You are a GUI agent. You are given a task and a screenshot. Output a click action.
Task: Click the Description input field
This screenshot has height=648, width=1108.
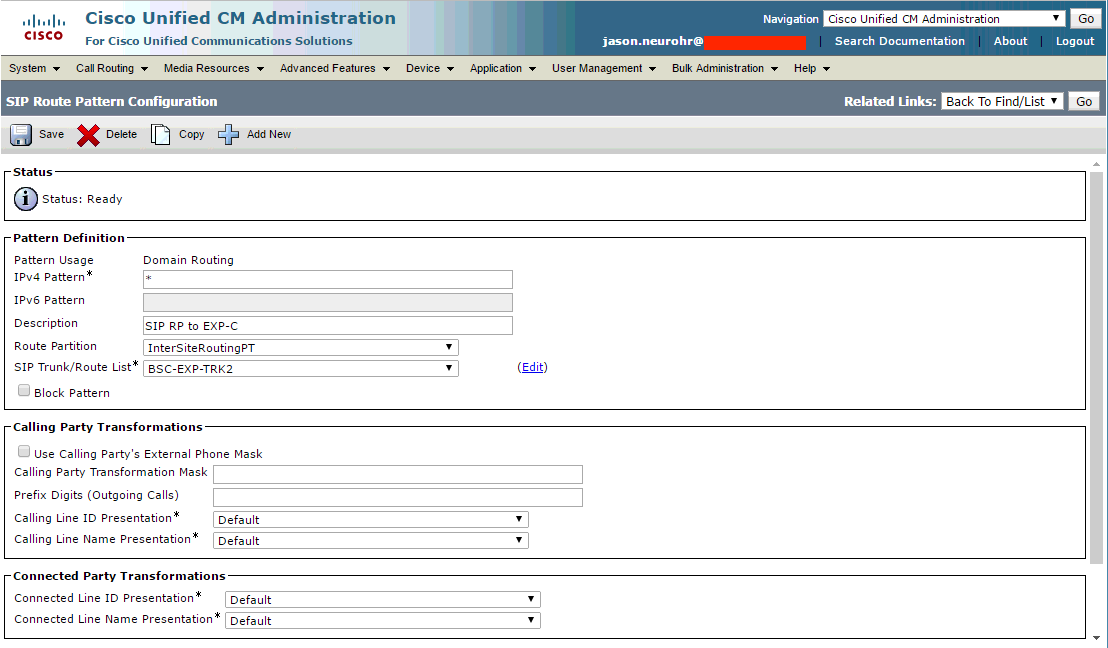tap(328, 326)
